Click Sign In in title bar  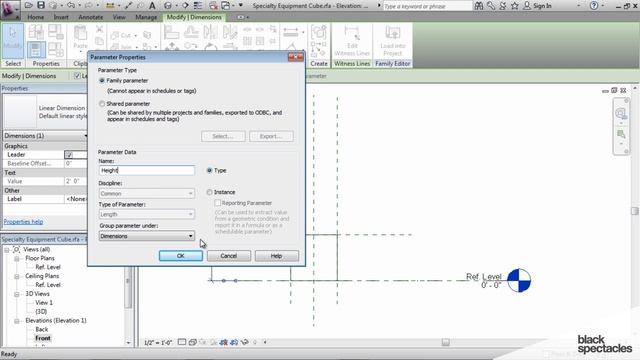coord(542,6)
